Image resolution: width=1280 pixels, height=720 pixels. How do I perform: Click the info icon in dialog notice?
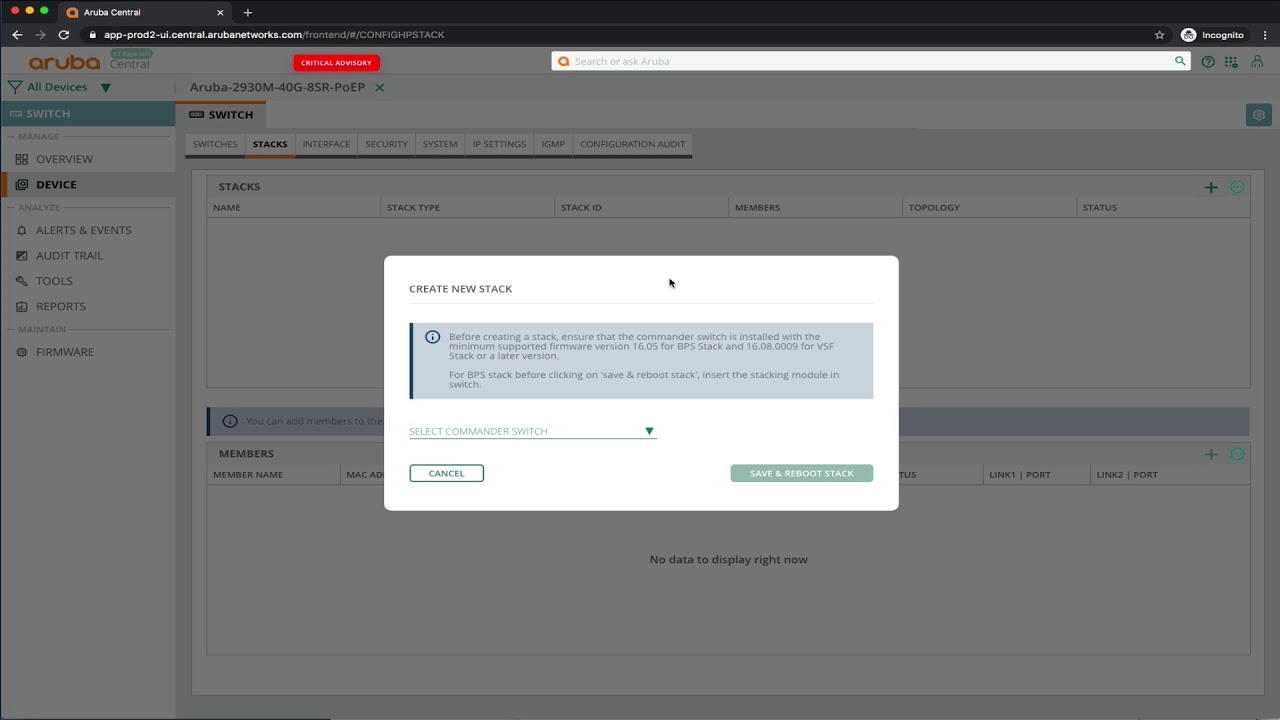(x=432, y=337)
